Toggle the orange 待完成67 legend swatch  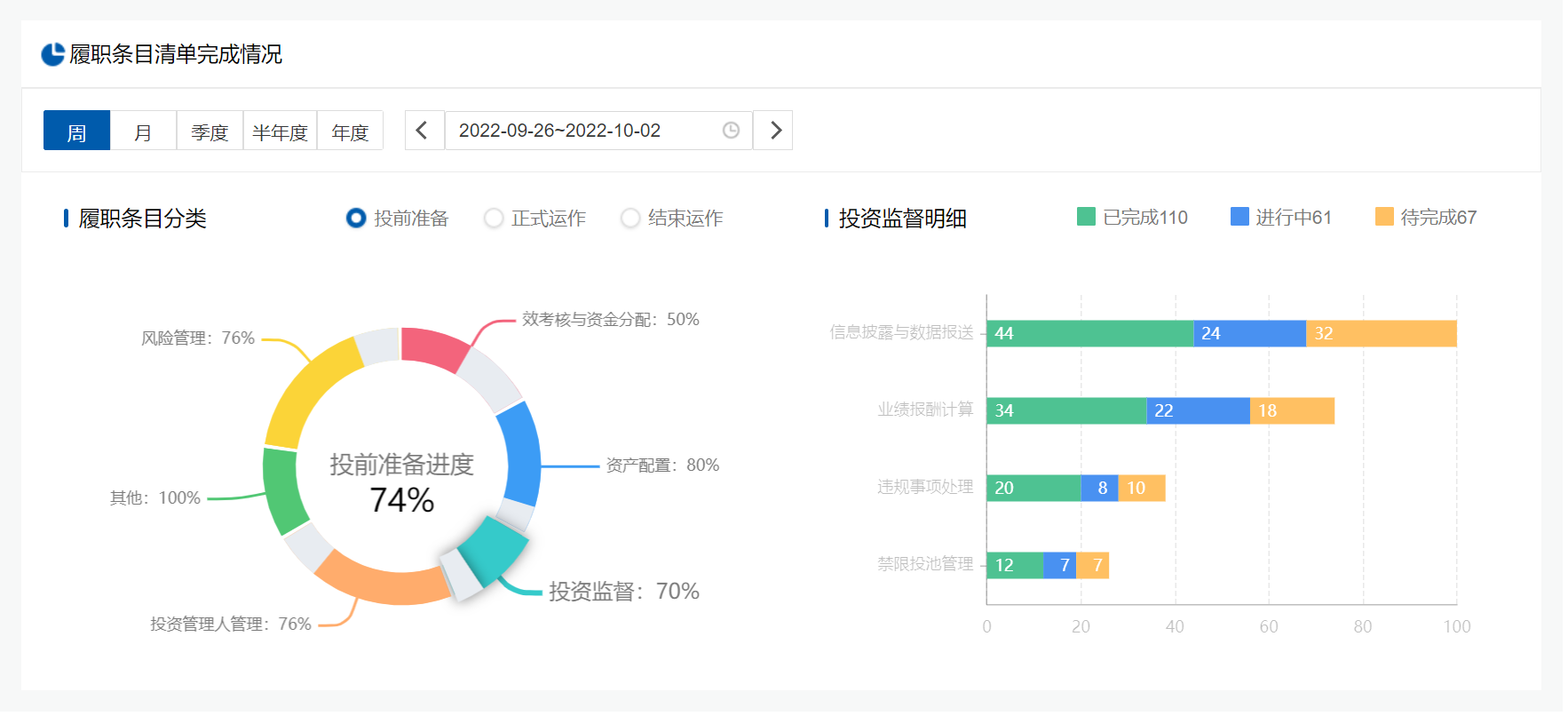[x=1384, y=217]
